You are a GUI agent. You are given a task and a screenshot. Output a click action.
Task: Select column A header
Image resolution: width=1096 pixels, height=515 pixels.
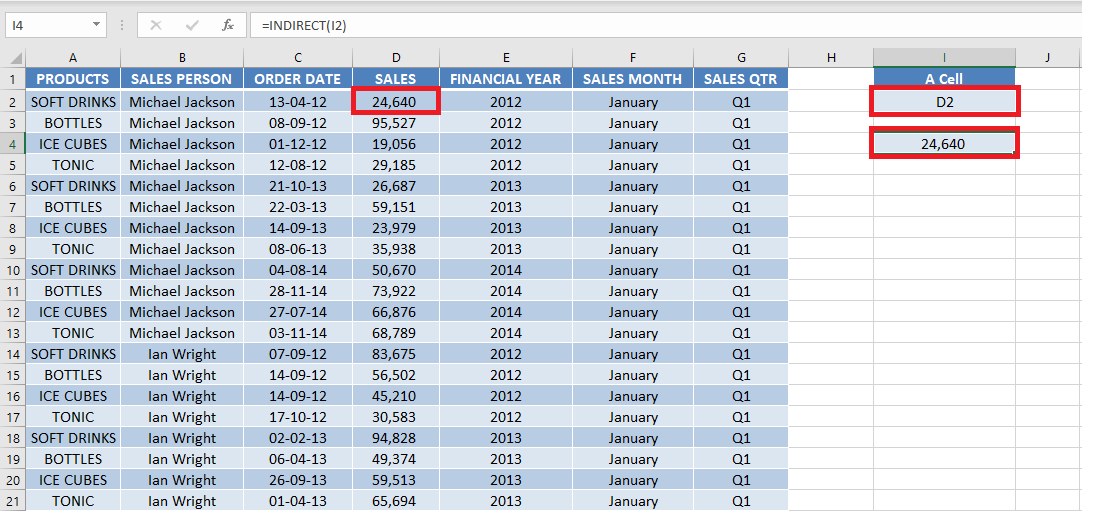73,58
